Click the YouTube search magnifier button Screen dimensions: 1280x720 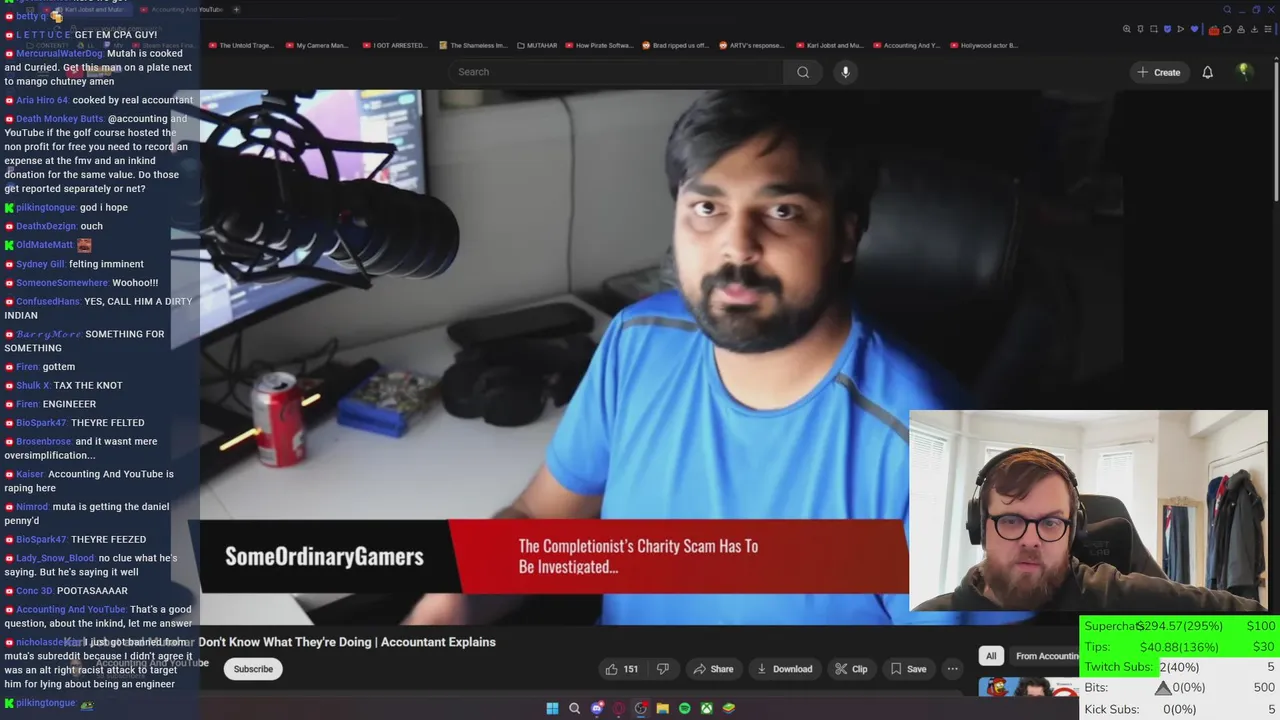pyautogui.click(x=803, y=72)
